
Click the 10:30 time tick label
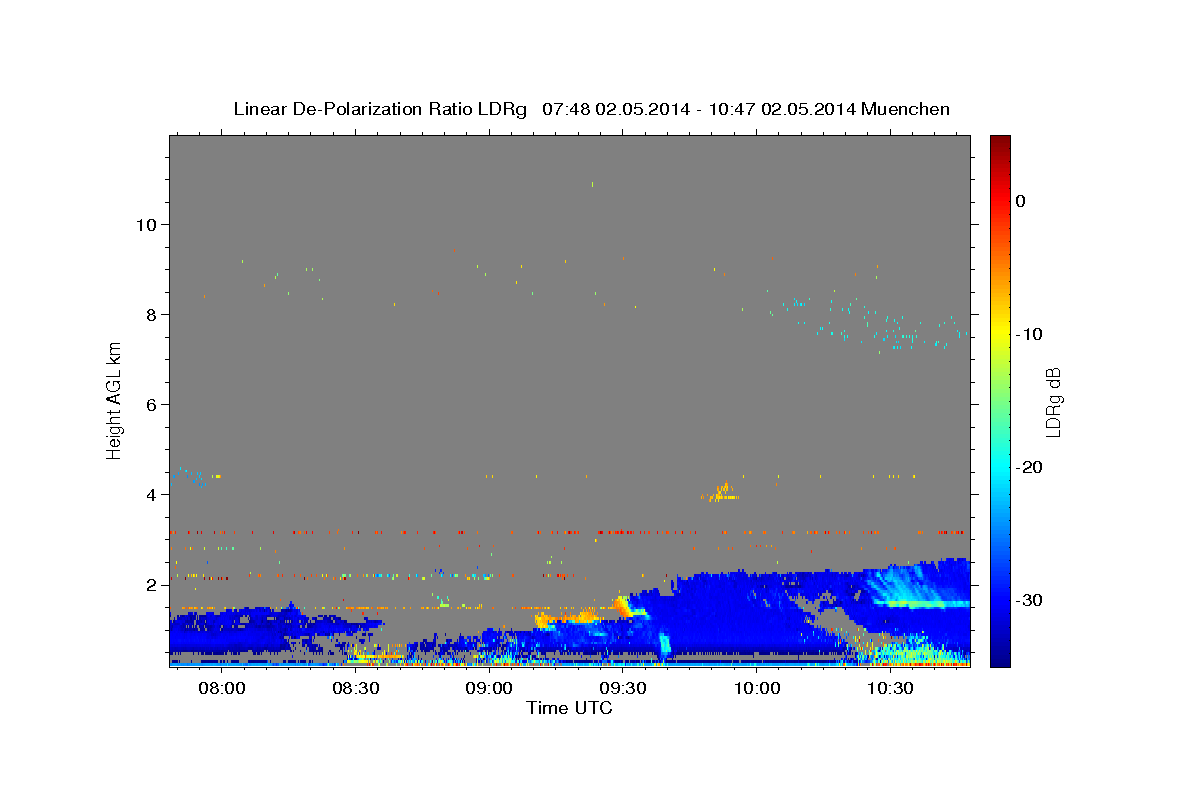[891, 689]
